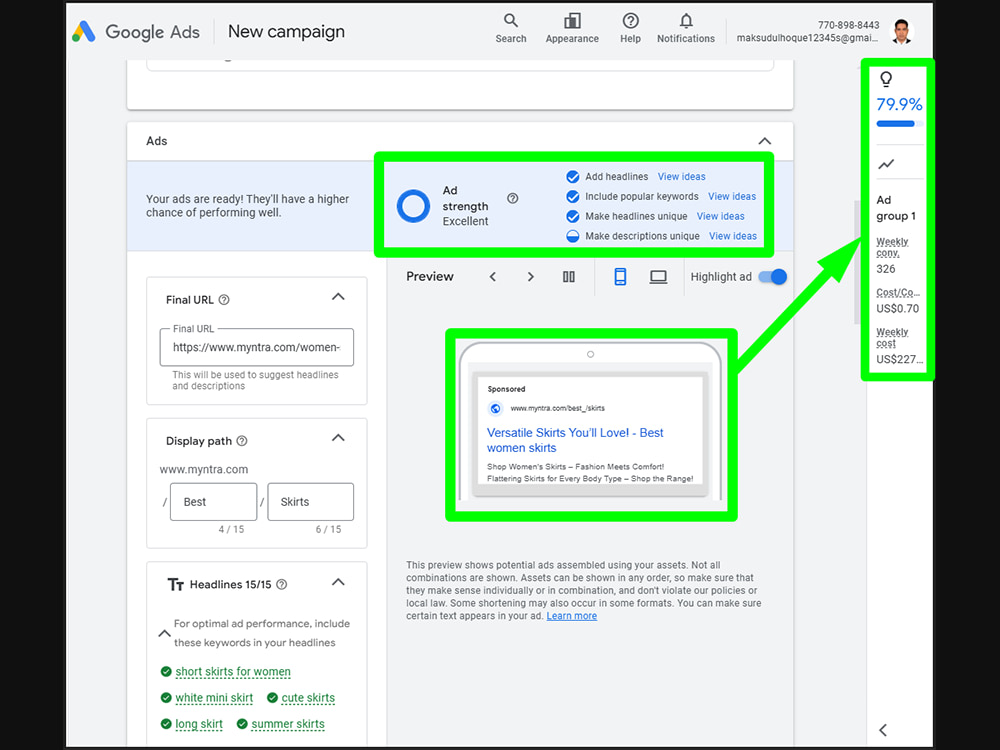Click the Headlines text-size icon
The height and width of the screenshot is (750, 1000).
click(175, 584)
